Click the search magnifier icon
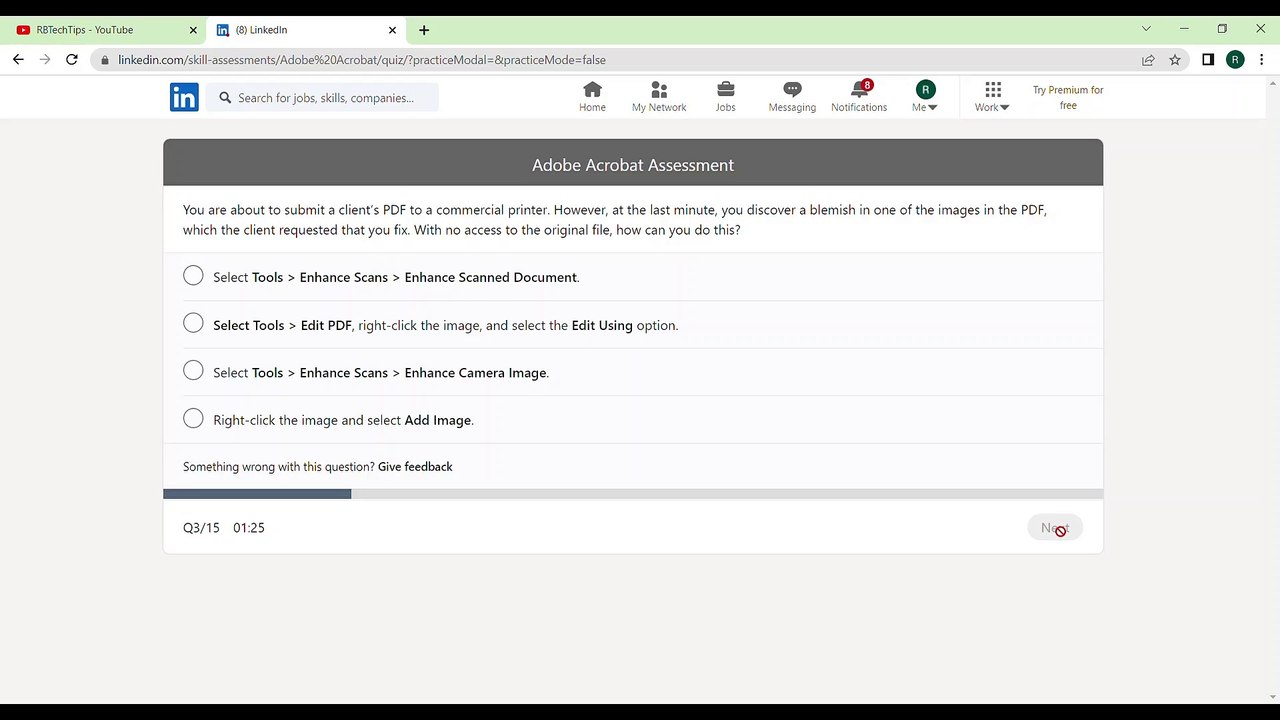The image size is (1280, 720). pyautogui.click(x=225, y=97)
